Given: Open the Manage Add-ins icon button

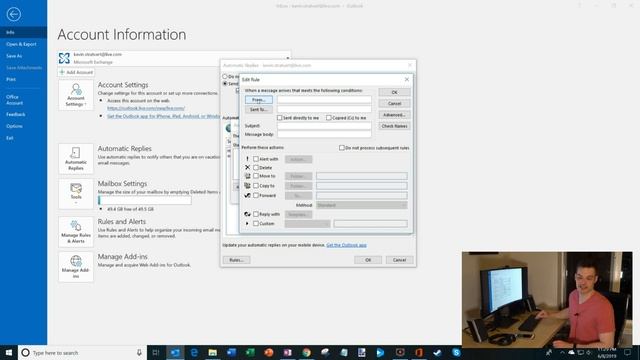Looking at the screenshot, I should coord(76,267).
